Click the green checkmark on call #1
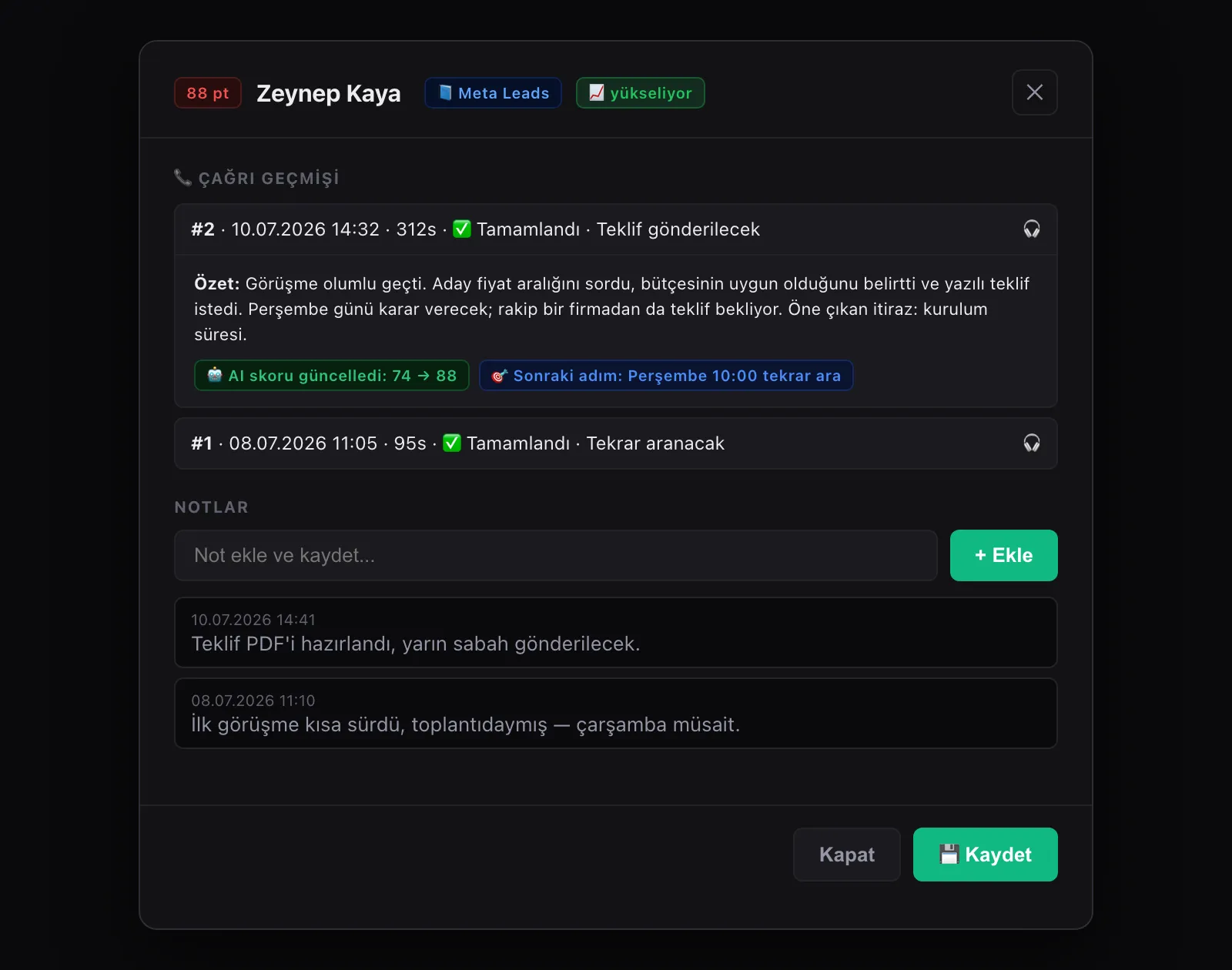1232x970 pixels. pyautogui.click(x=452, y=443)
